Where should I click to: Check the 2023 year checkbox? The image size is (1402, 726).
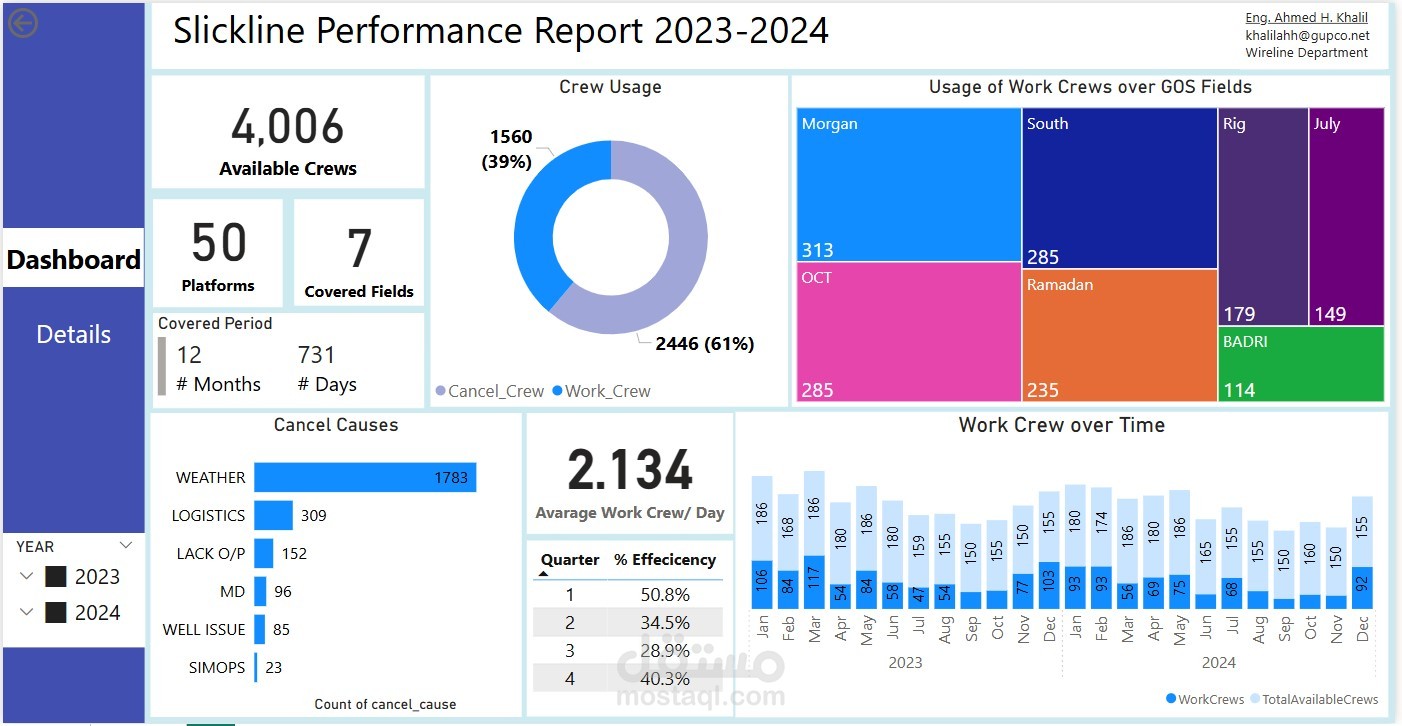[x=56, y=577]
